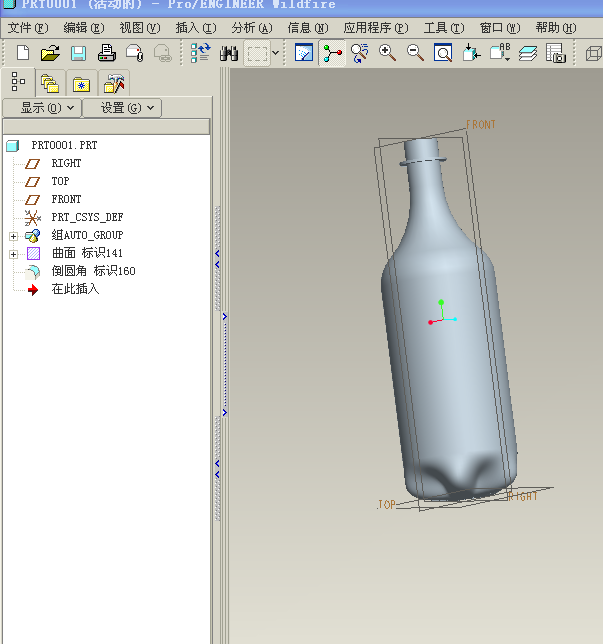
Task: Toggle the repaint sketch window button
Action: [x=304, y=53]
